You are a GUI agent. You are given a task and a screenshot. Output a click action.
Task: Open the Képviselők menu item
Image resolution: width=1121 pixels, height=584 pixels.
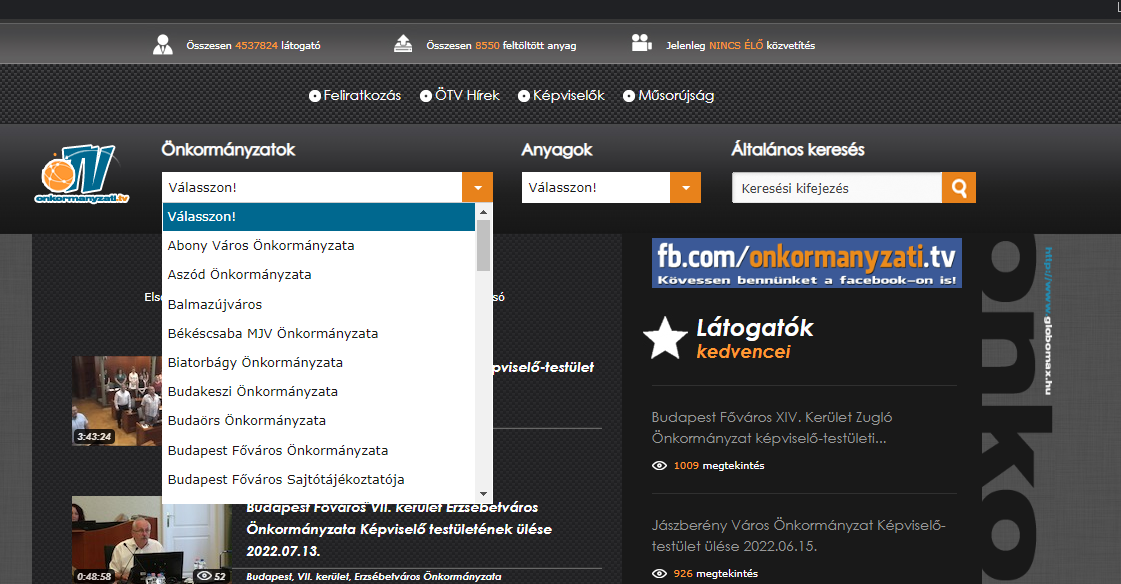coord(568,96)
